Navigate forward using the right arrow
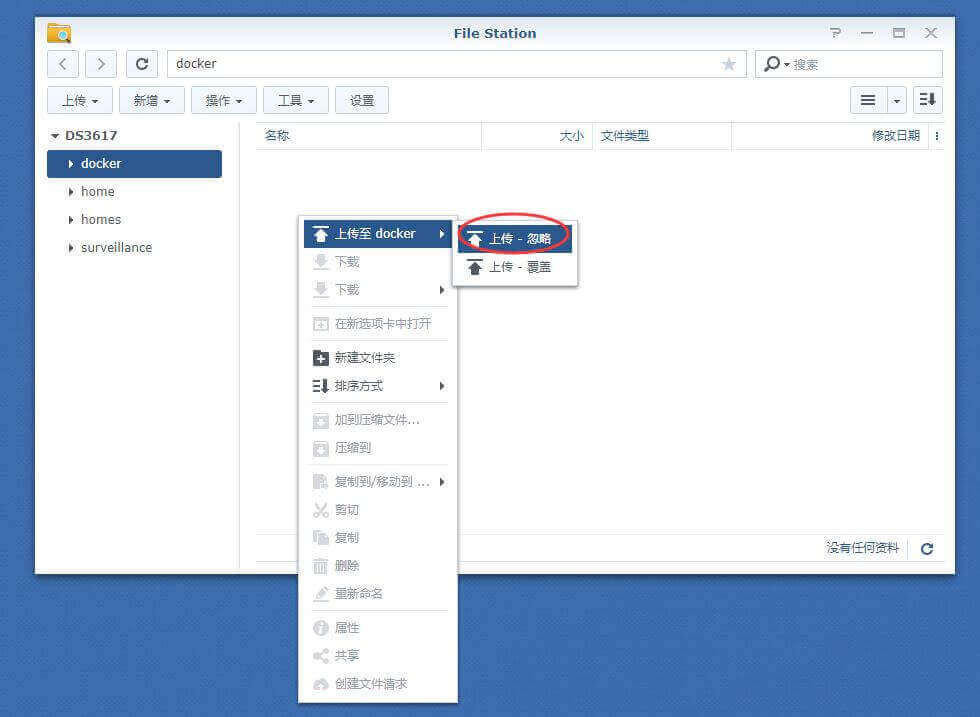 pyautogui.click(x=99, y=63)
